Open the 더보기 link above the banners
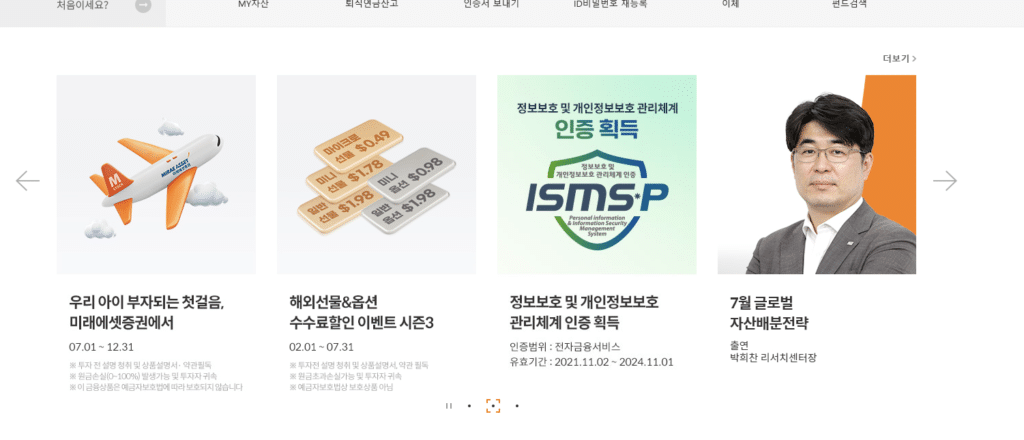 point(899,58)
